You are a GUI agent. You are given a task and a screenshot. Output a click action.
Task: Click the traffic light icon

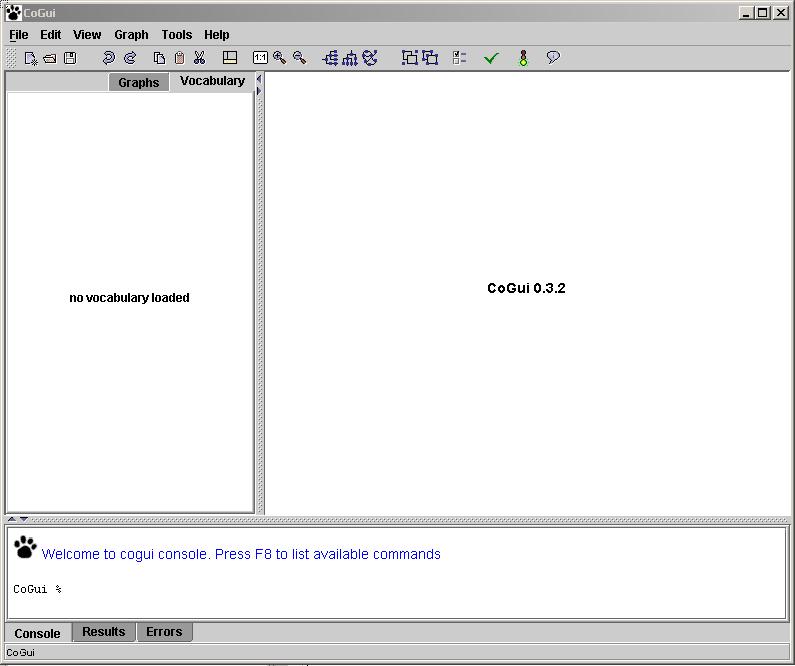[523, 58]
